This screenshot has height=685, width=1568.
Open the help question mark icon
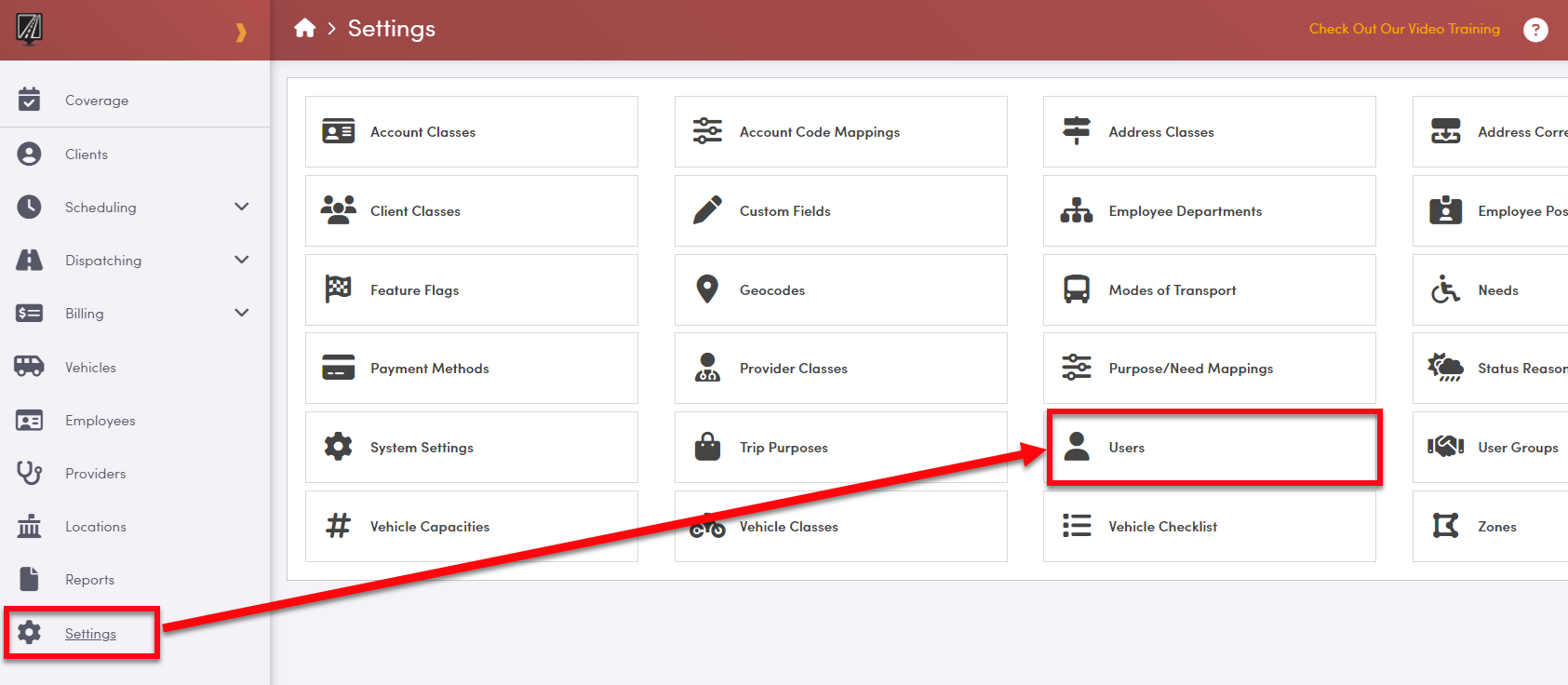pyautogui.click(x=1534, y=30)
